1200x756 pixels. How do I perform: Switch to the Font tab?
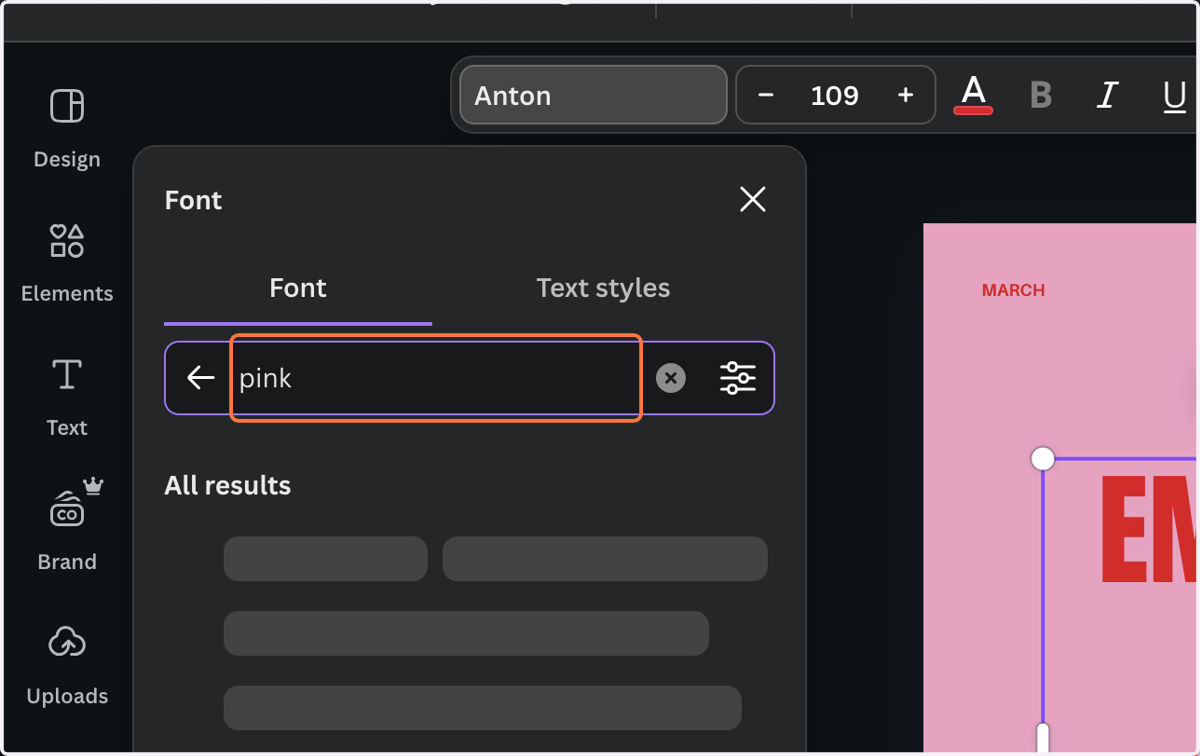pos(298,288)
